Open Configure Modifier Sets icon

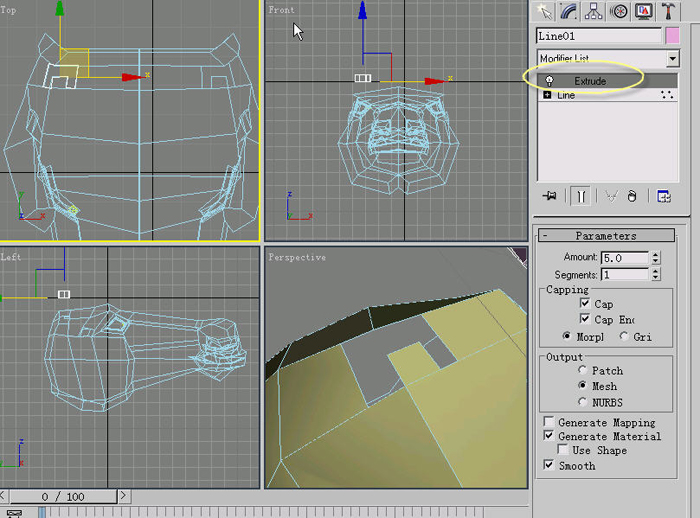coord(663,196)
